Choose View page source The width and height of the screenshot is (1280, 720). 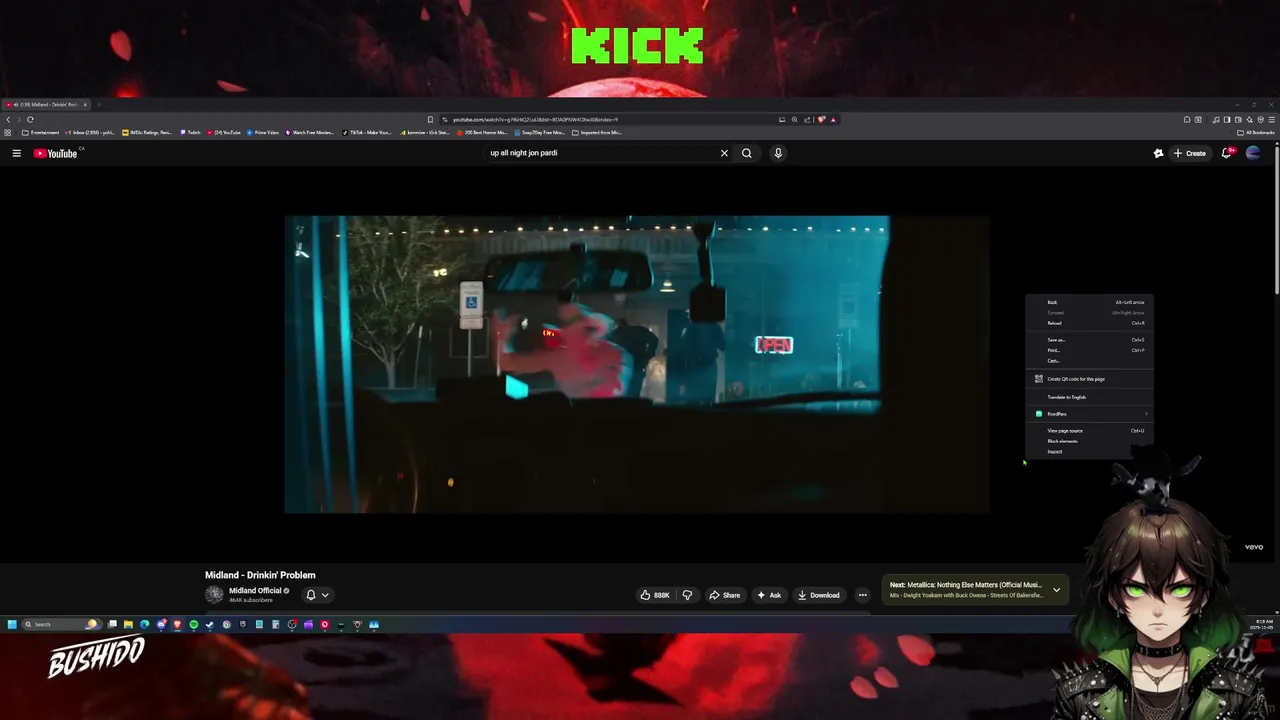[x=1088, y=431]
